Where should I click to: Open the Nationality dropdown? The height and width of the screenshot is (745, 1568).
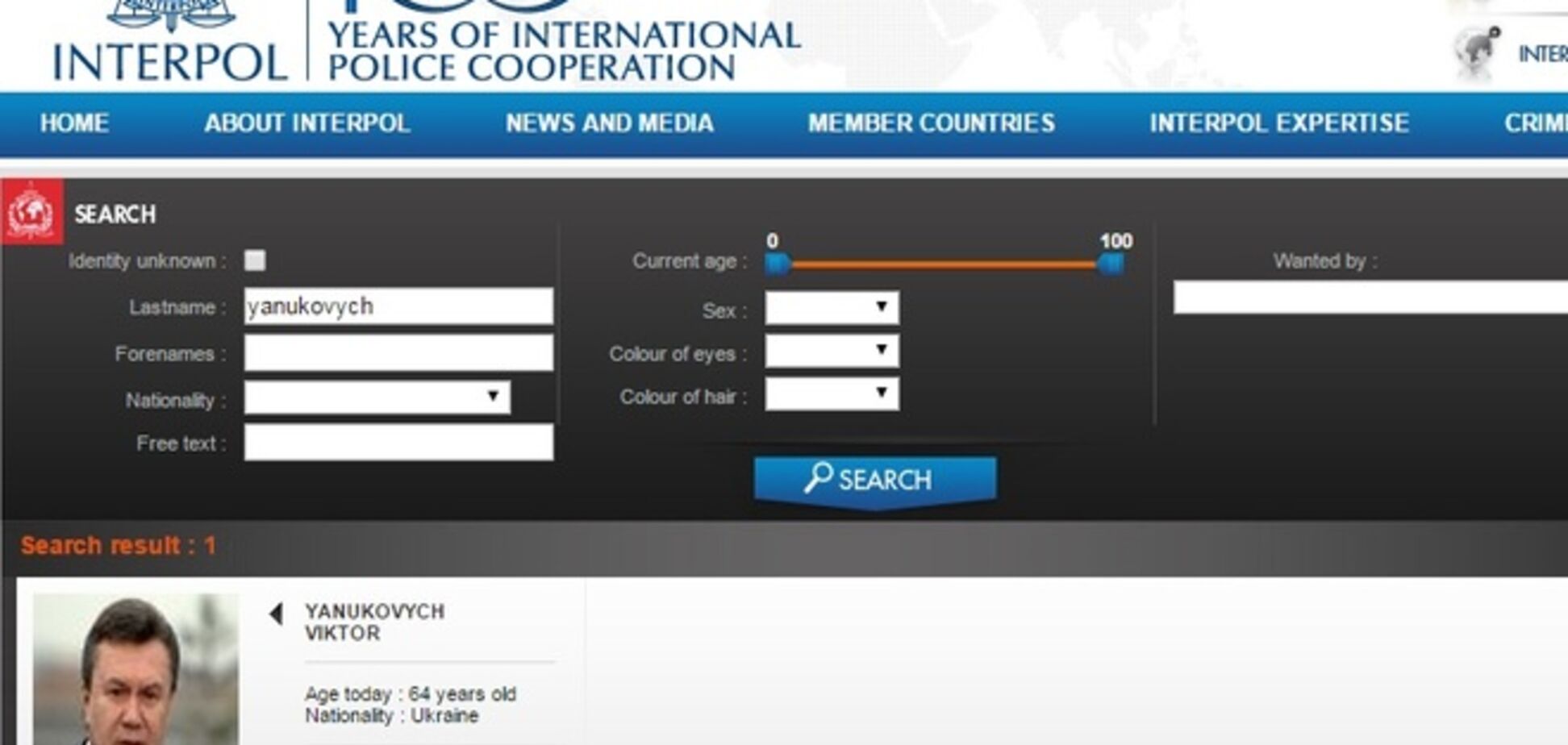coord(377,397)
